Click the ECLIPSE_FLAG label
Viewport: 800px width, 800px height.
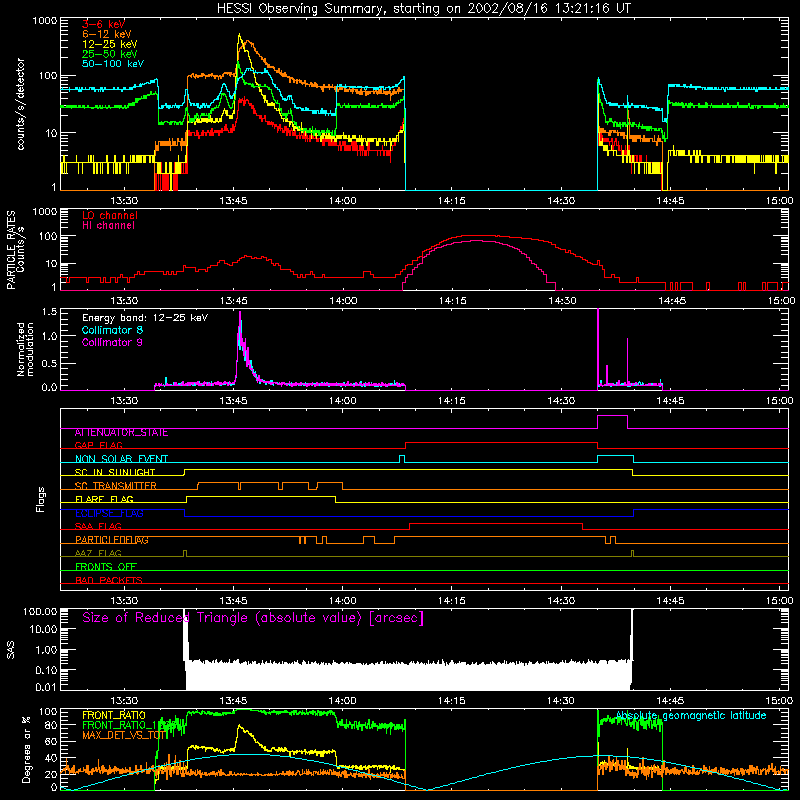point(109,513)
